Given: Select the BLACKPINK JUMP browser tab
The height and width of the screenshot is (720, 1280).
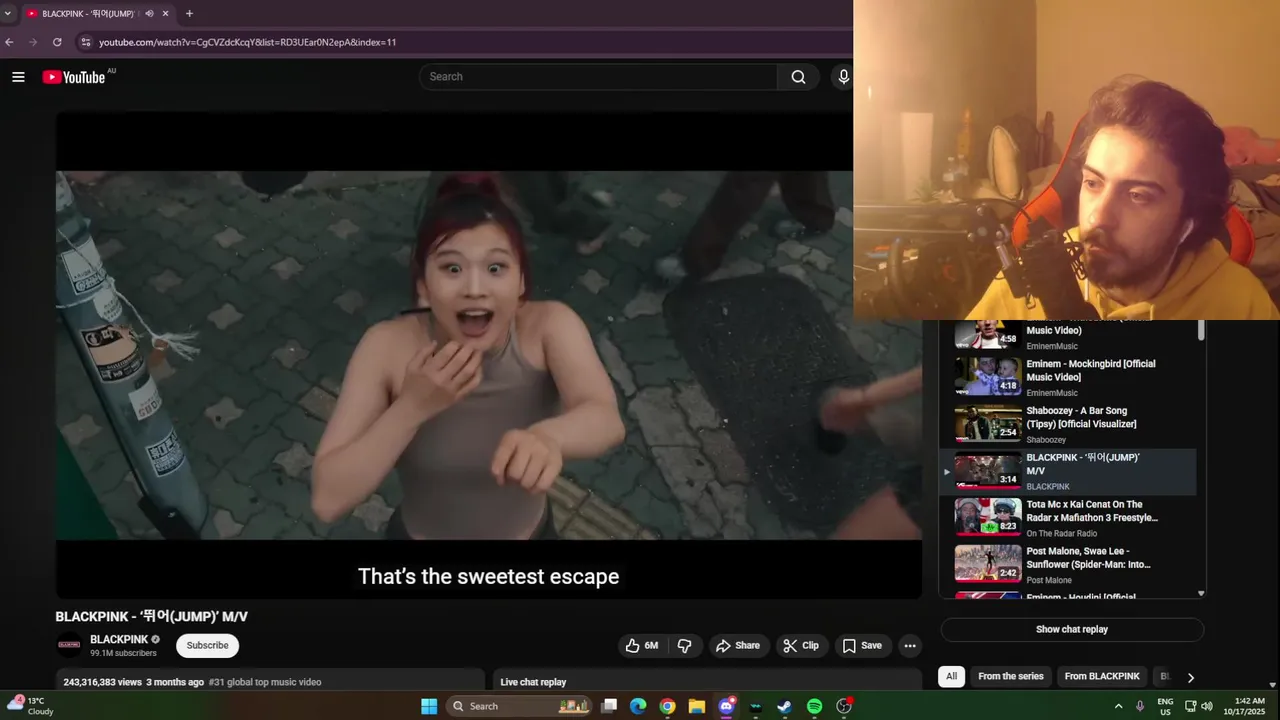Looking at the screenshot, I should coord(98,14).
